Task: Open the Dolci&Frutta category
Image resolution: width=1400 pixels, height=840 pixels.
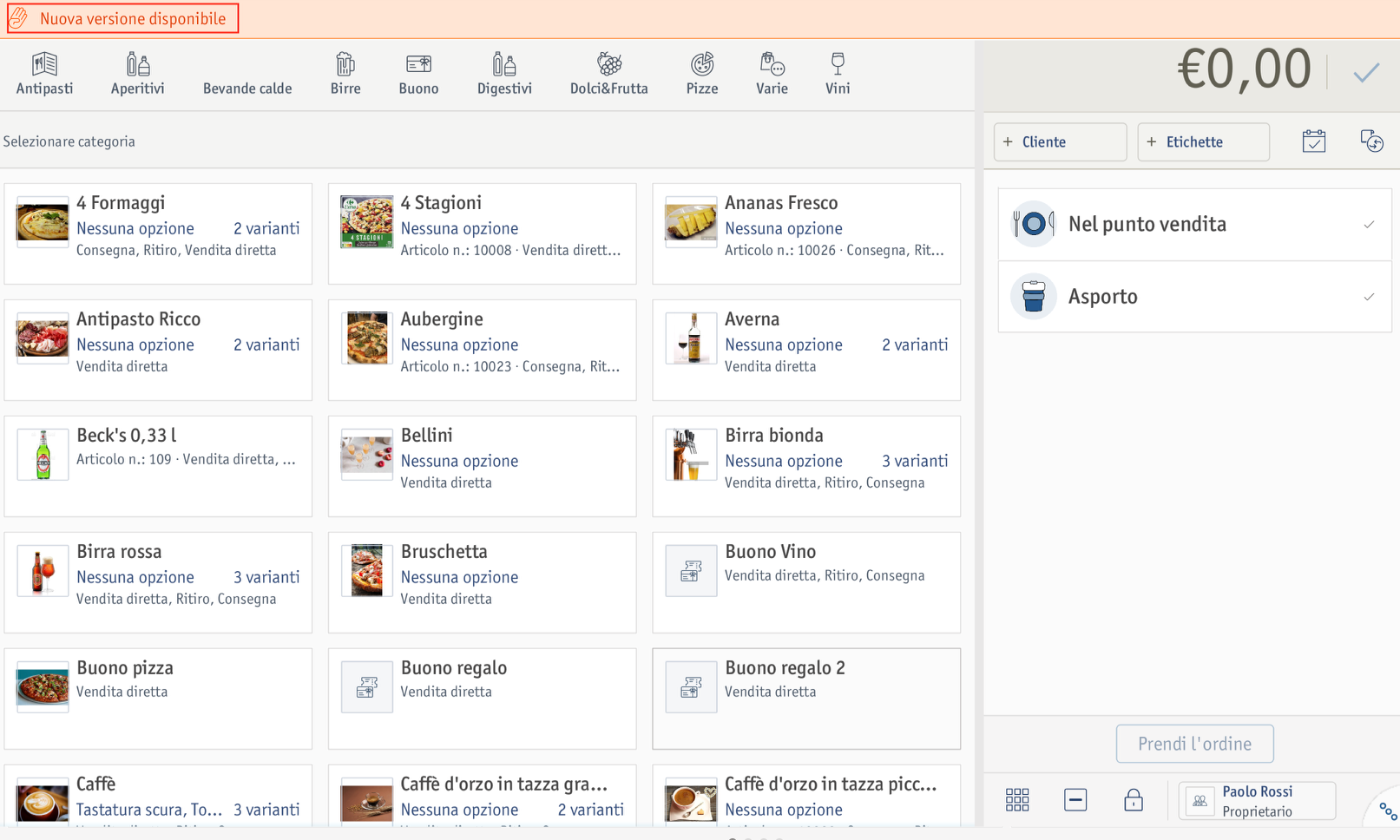Action: pos(609,74)
